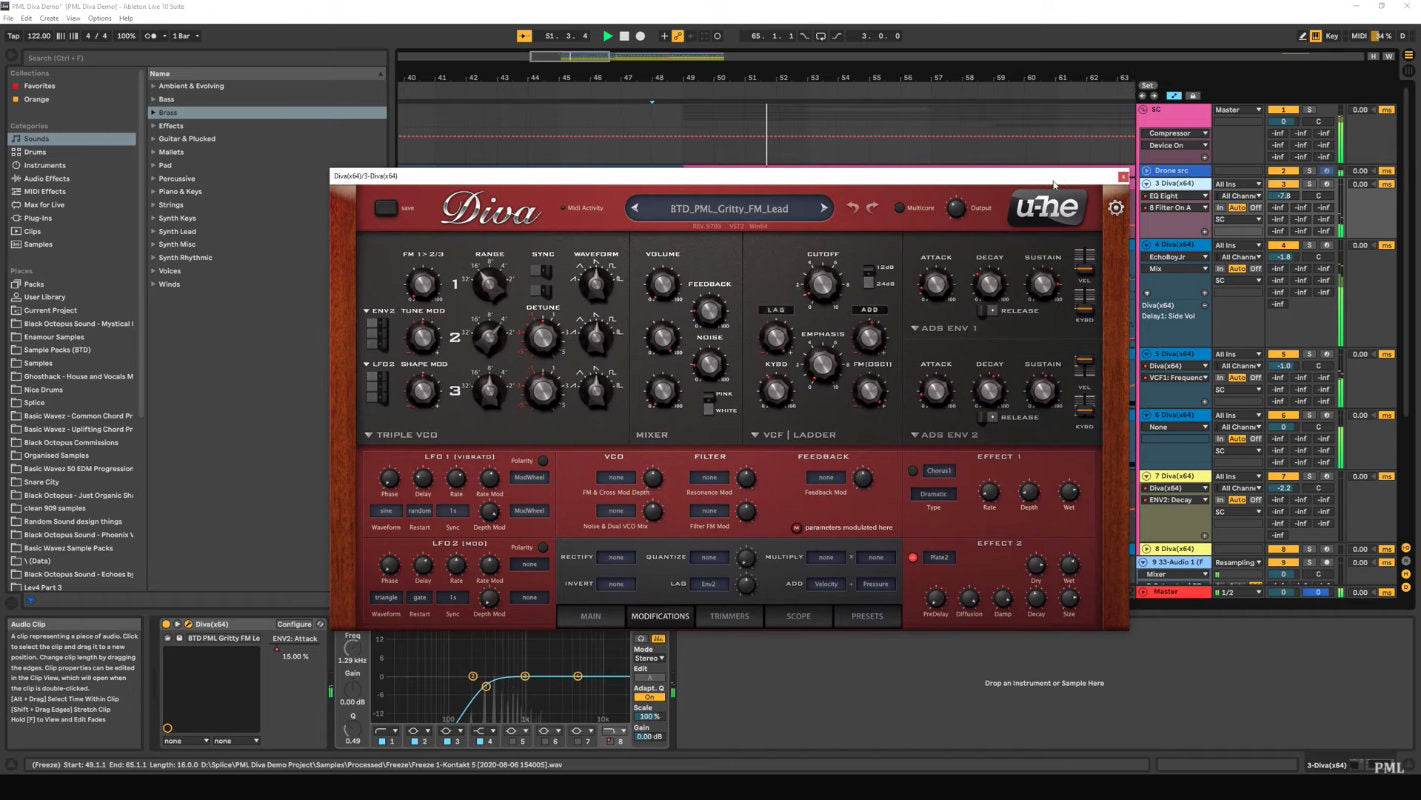
Task: Switch to the PRESETS tab in Diva
Action: (867, 616)
